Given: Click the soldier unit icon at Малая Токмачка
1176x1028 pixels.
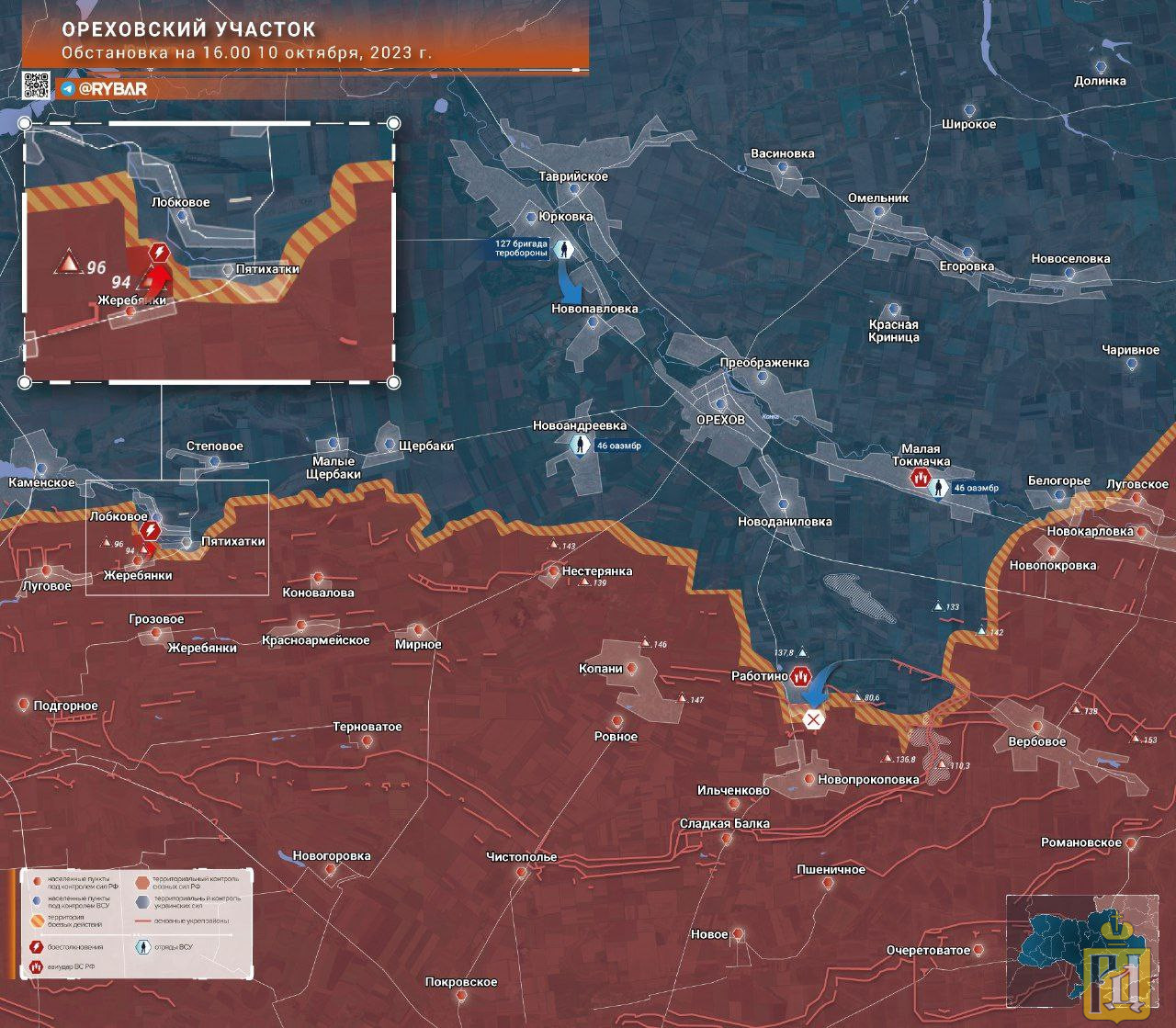Looking at the screenshot, I should (x=938, y=488).
